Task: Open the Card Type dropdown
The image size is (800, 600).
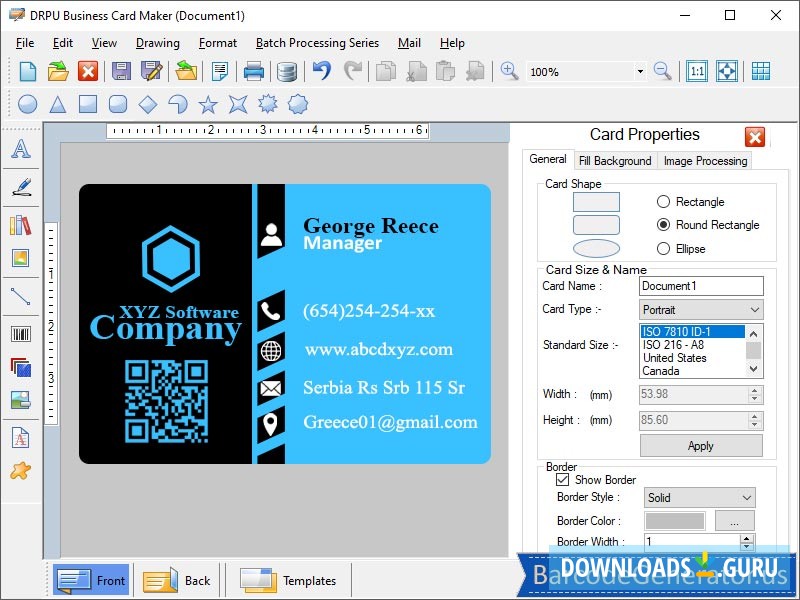Action: click(x=701, y=310)
